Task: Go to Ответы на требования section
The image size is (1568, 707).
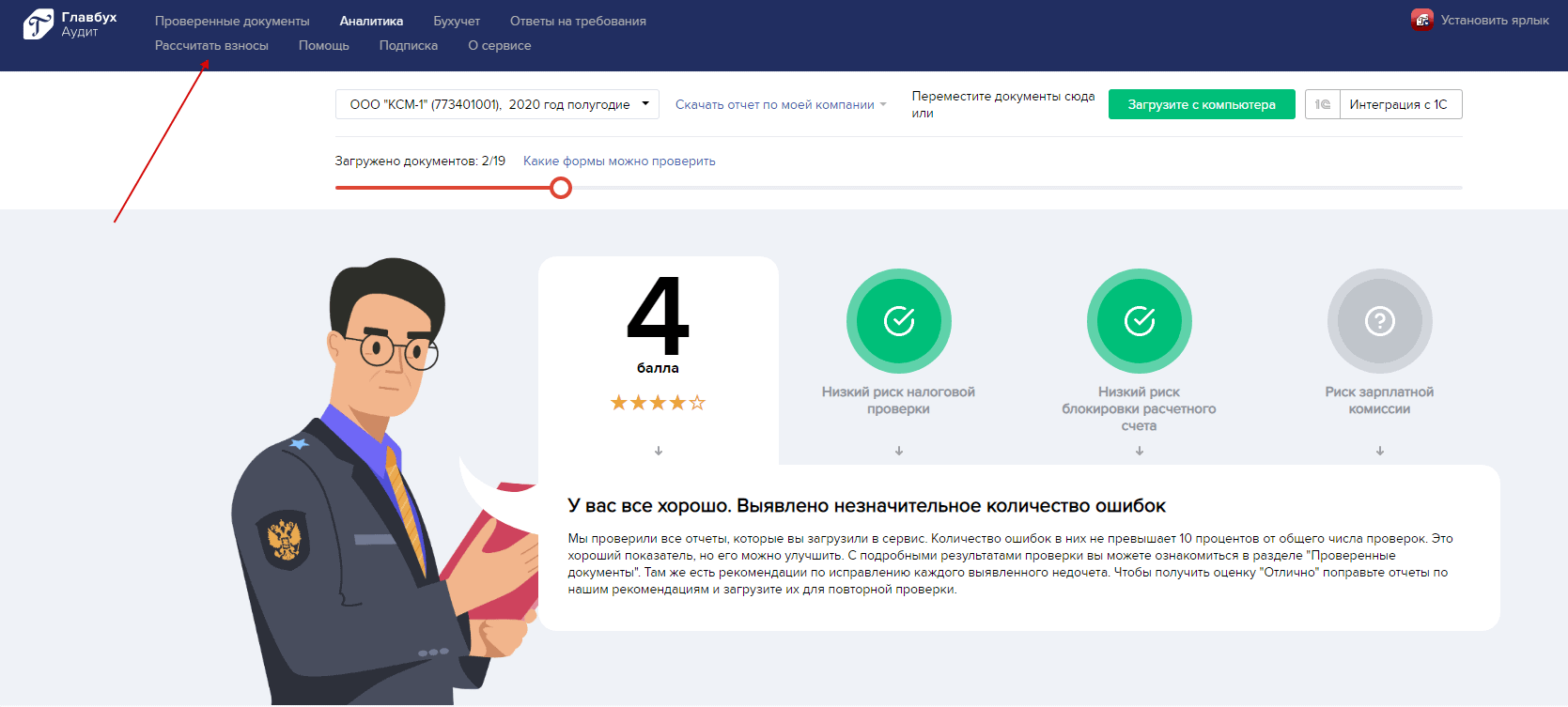Action: [x=578, y=21]
